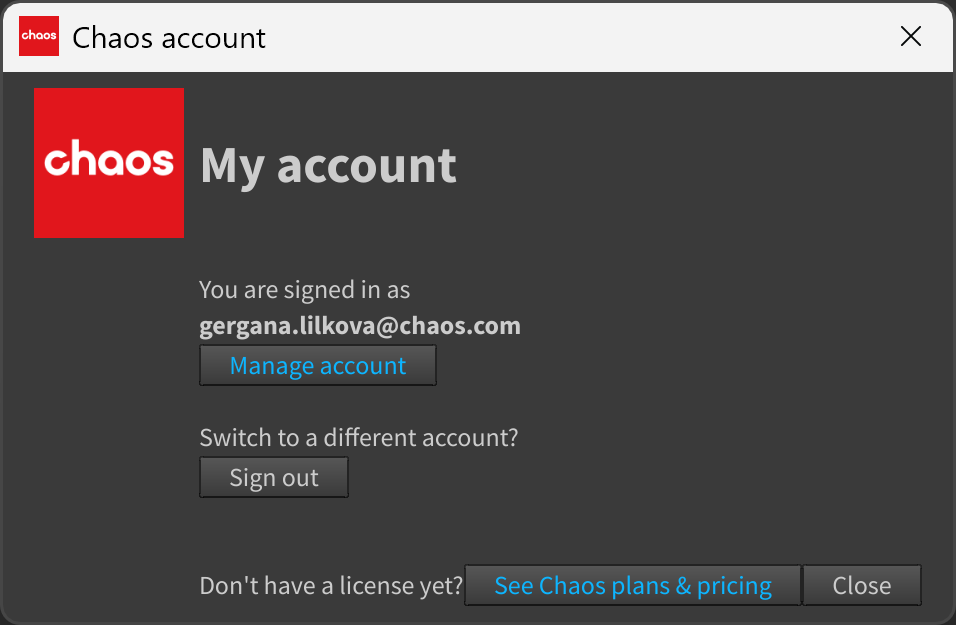Click the blue Manage account link text
The height and width of the screenshot is (625, 956).
pyautogui.click(x=318, y=366)
